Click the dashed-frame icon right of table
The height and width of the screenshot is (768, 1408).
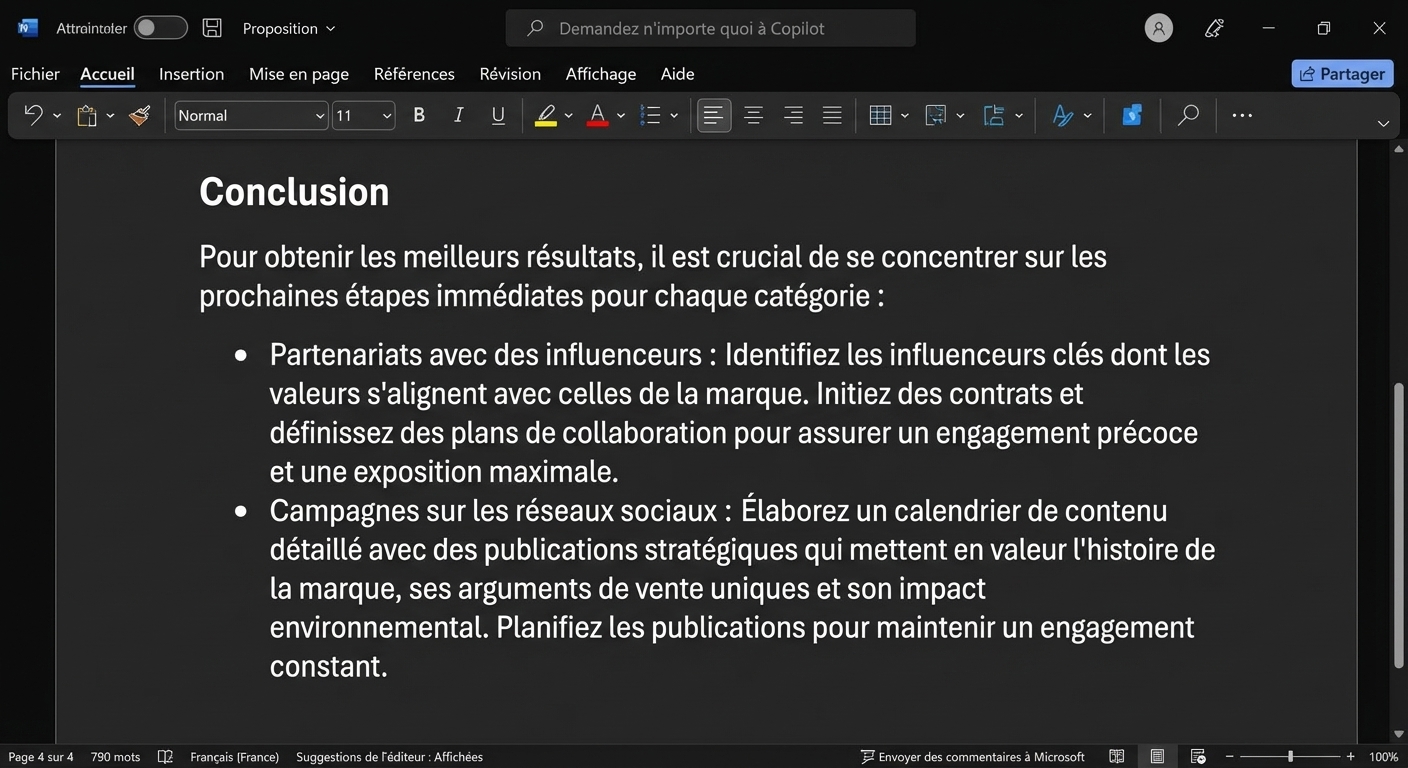936,116
